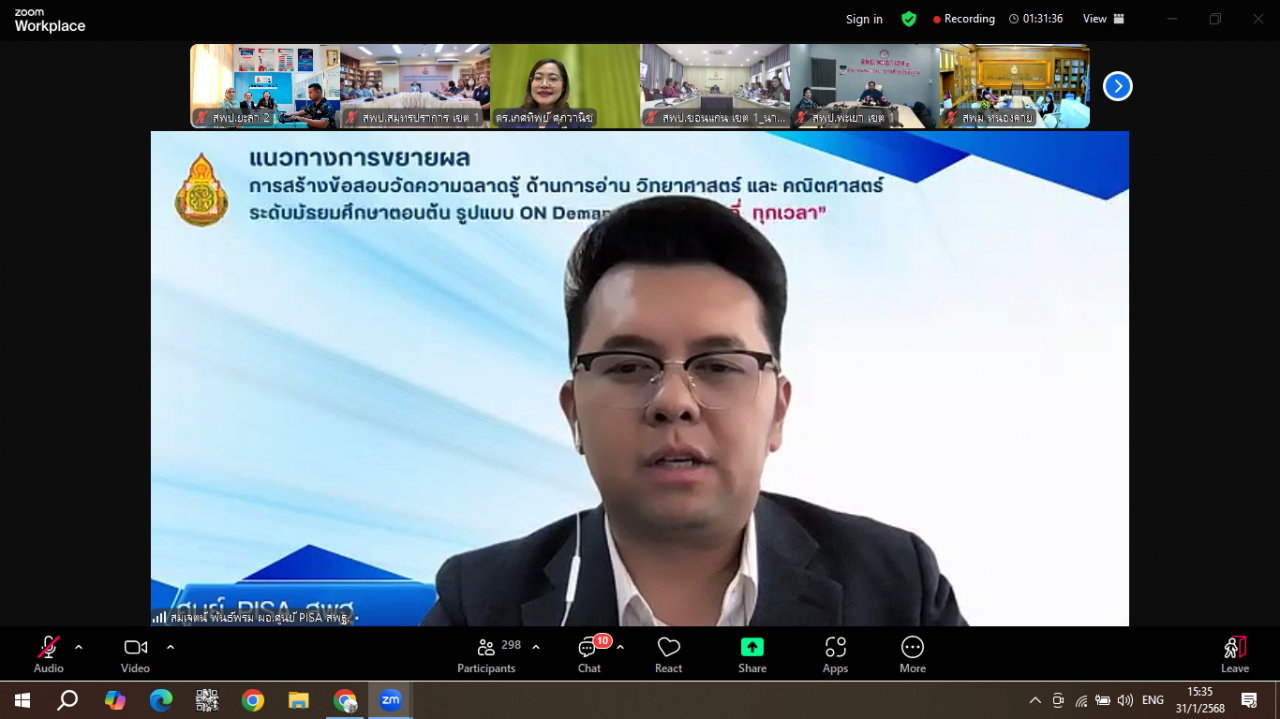Viewport: 1280px width, 719px height.
Task: Open Windows Start menu
Action: point(22,700)
